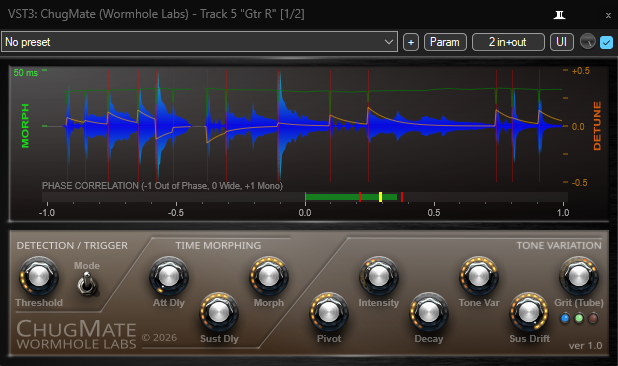Screen dimensions: 618x366
Task: Select the green Grit type LED
Action: (579, 318)
